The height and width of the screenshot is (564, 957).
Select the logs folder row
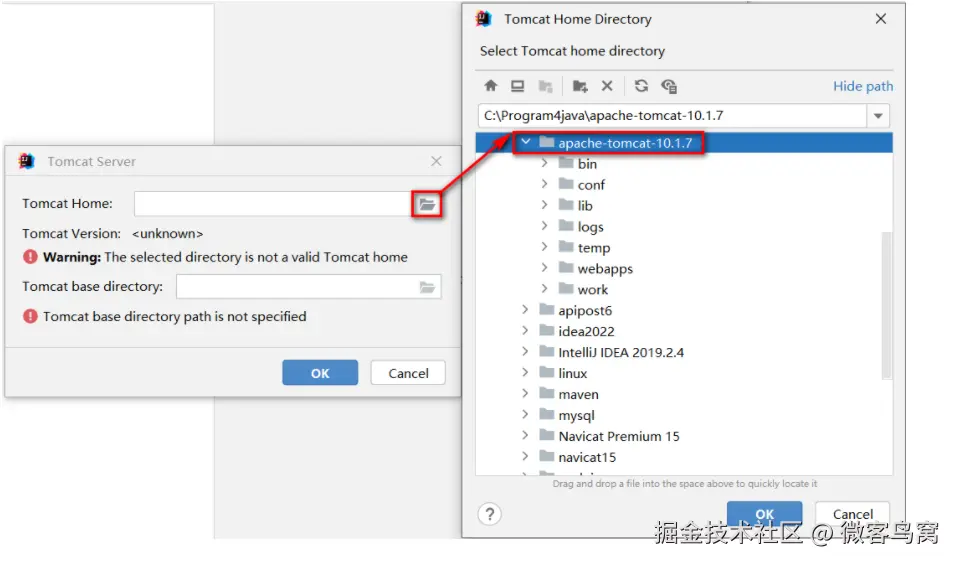(x=684, y=226)
